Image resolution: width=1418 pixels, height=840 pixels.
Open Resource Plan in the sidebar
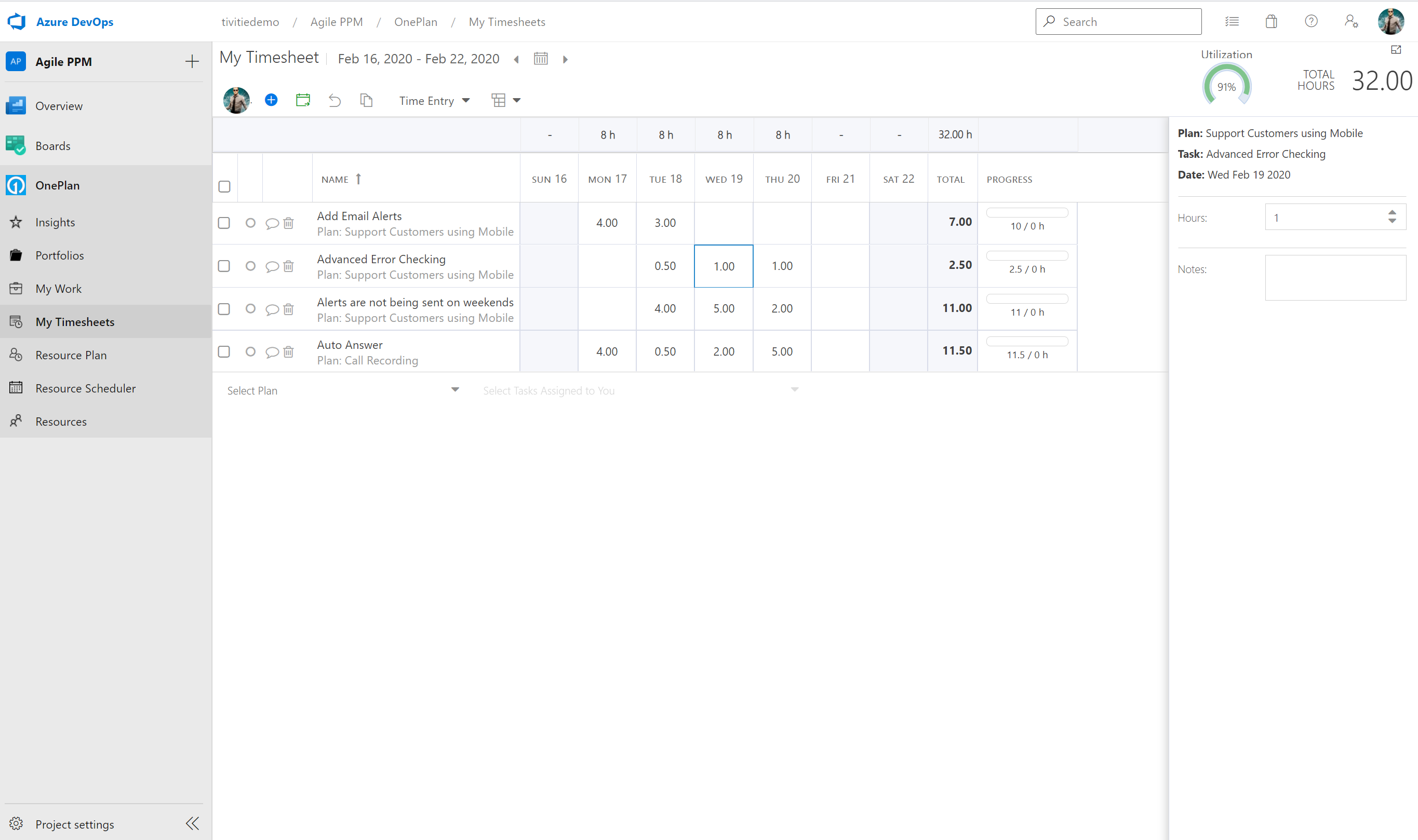[x=106, y=356]
